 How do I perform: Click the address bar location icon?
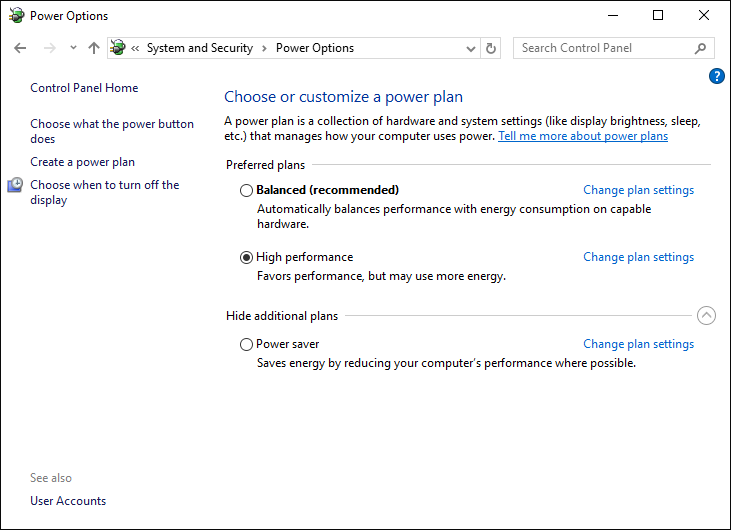pos(119,48)
